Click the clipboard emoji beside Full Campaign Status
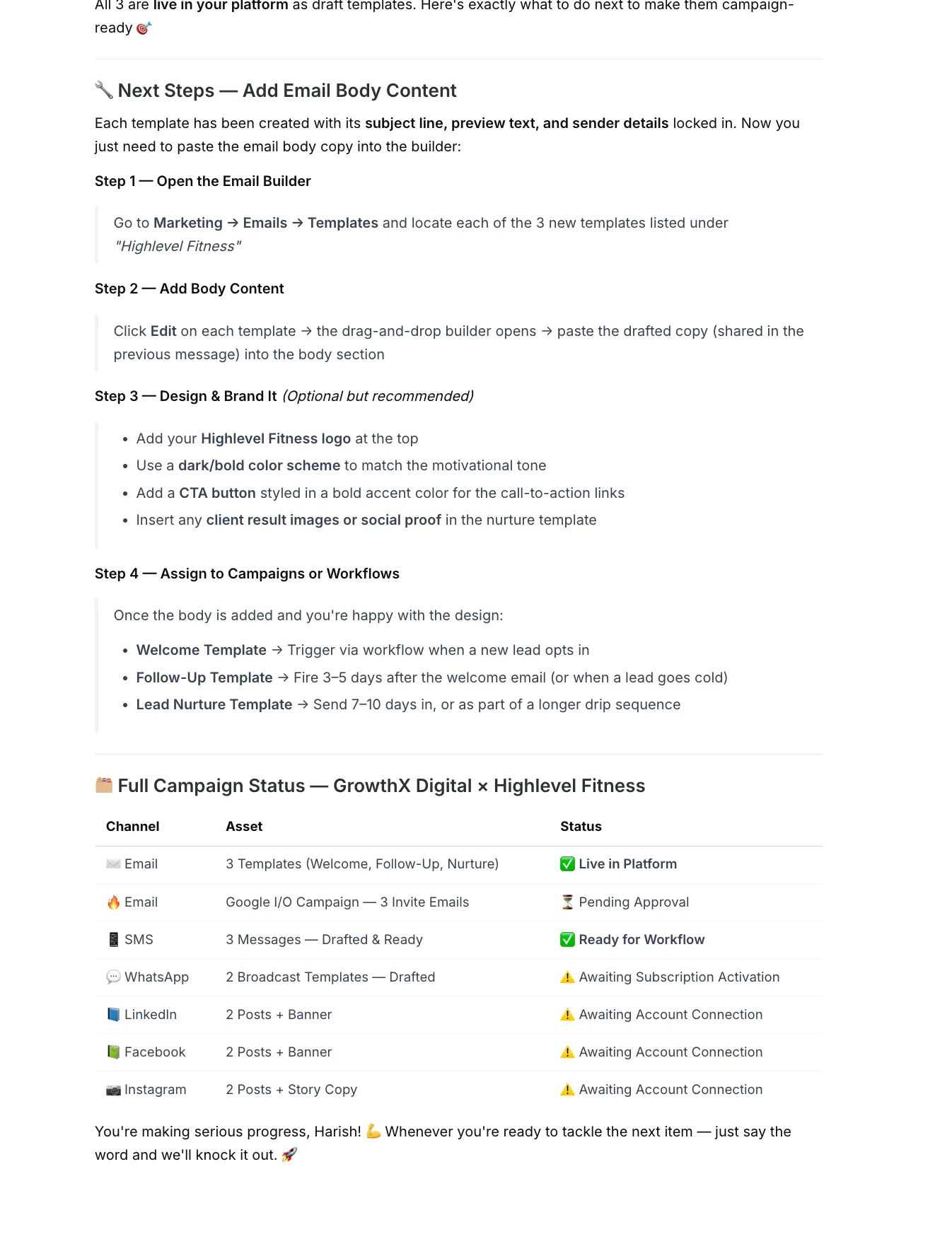This screenshot has width=952, height=1239. pyautogui.click(x=104, y=785)
